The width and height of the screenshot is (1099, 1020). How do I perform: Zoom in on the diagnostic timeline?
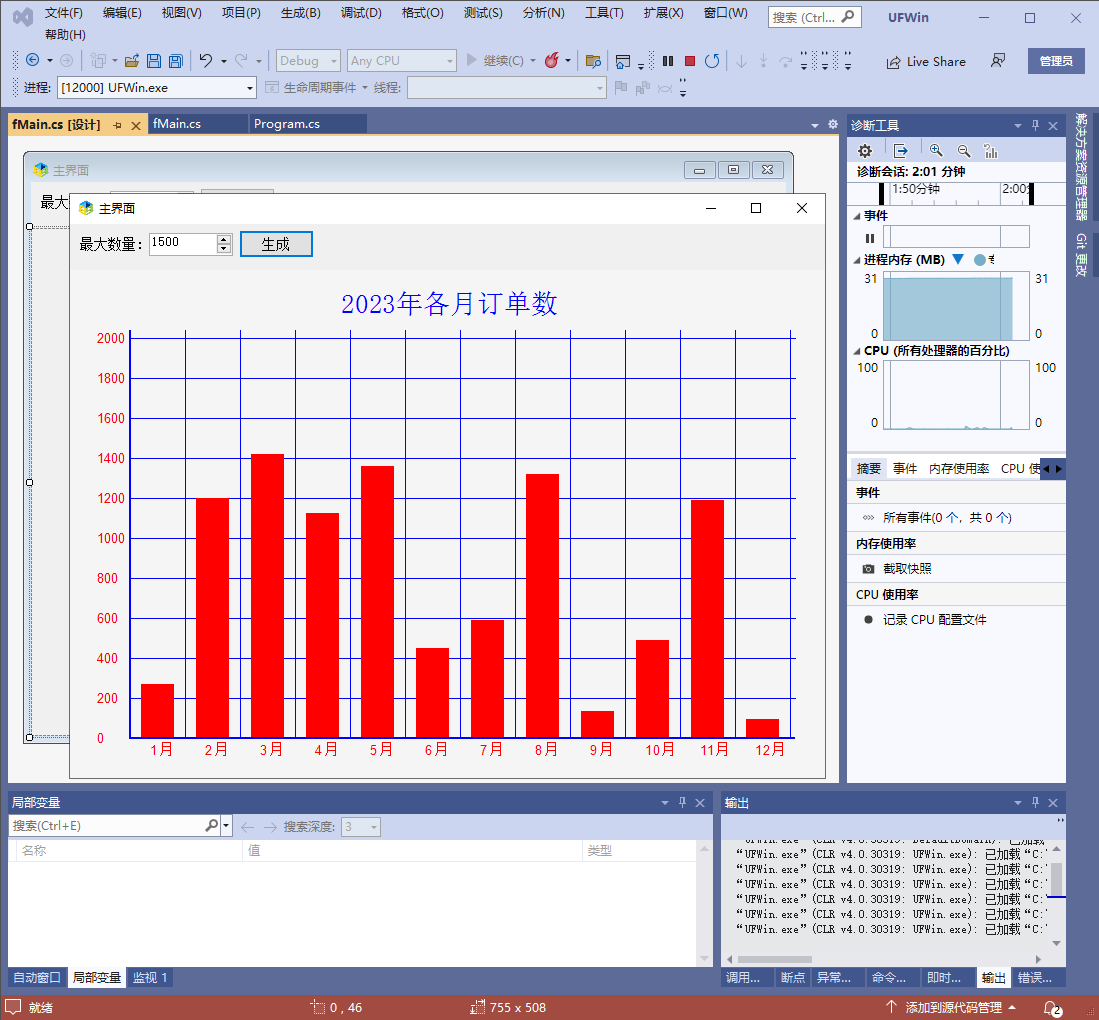pos(936,150)
